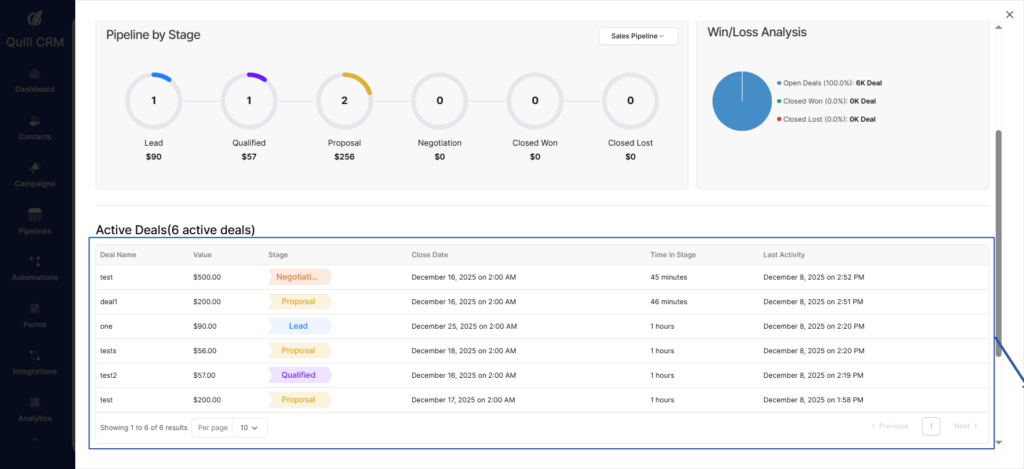
Task: Open Automations from the sidebar icon
Action: 35,261
